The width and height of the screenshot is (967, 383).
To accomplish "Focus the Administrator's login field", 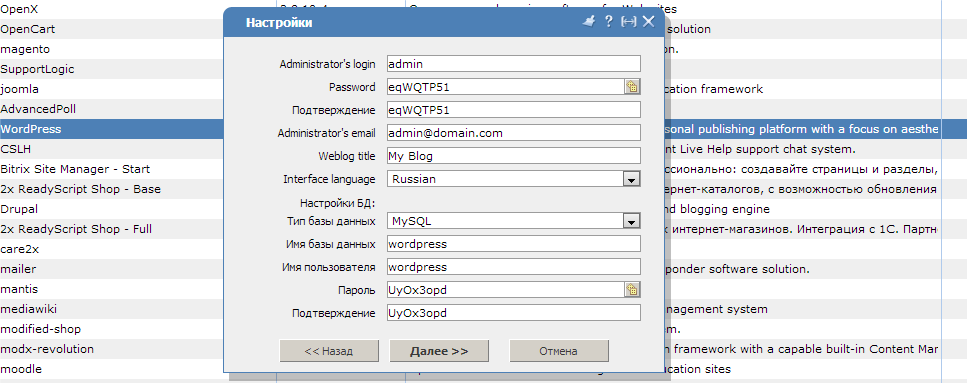I will point(514,64).
